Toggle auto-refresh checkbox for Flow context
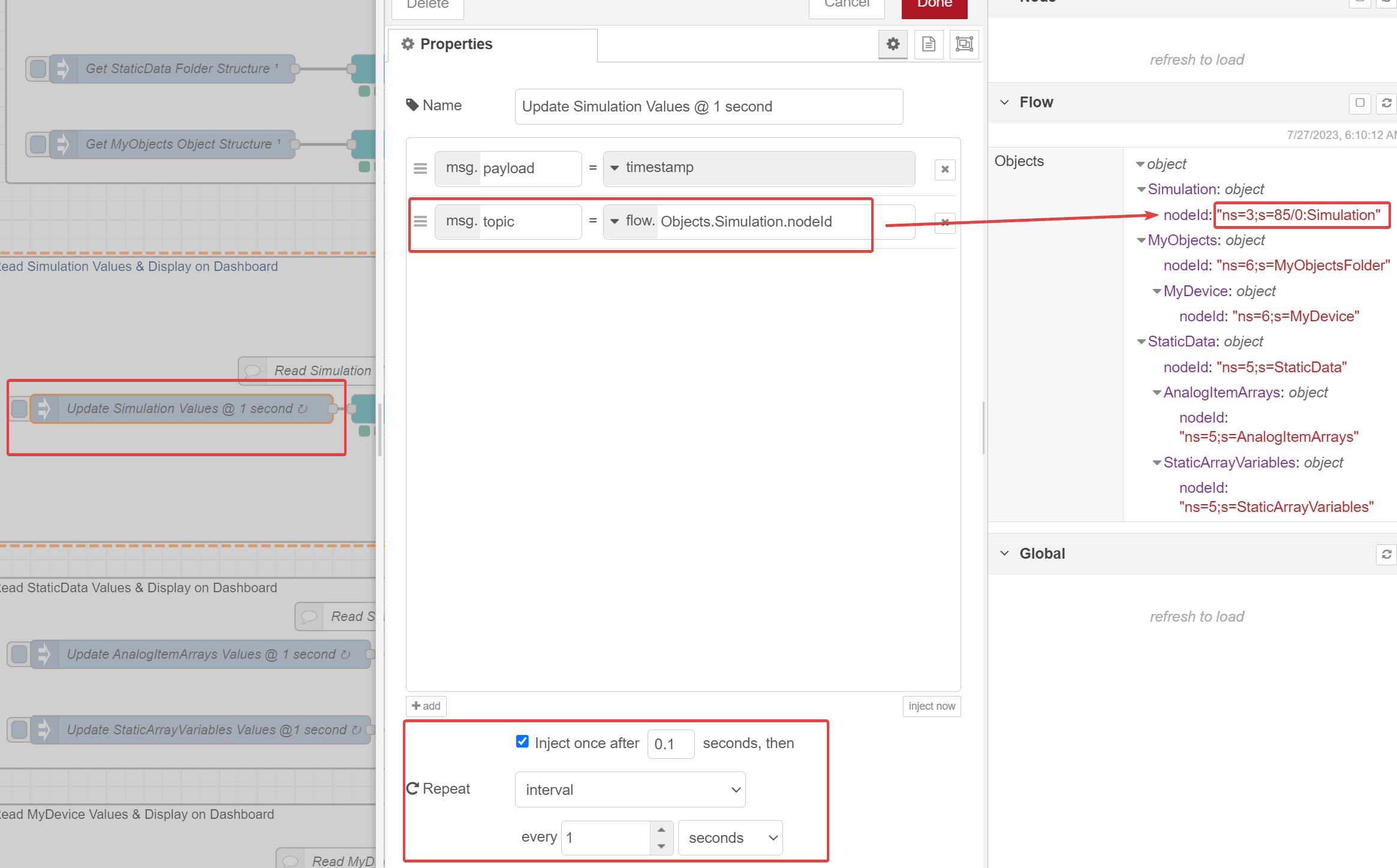The height and width of the screenshot is (868, 1397). tap(1360, 103)
